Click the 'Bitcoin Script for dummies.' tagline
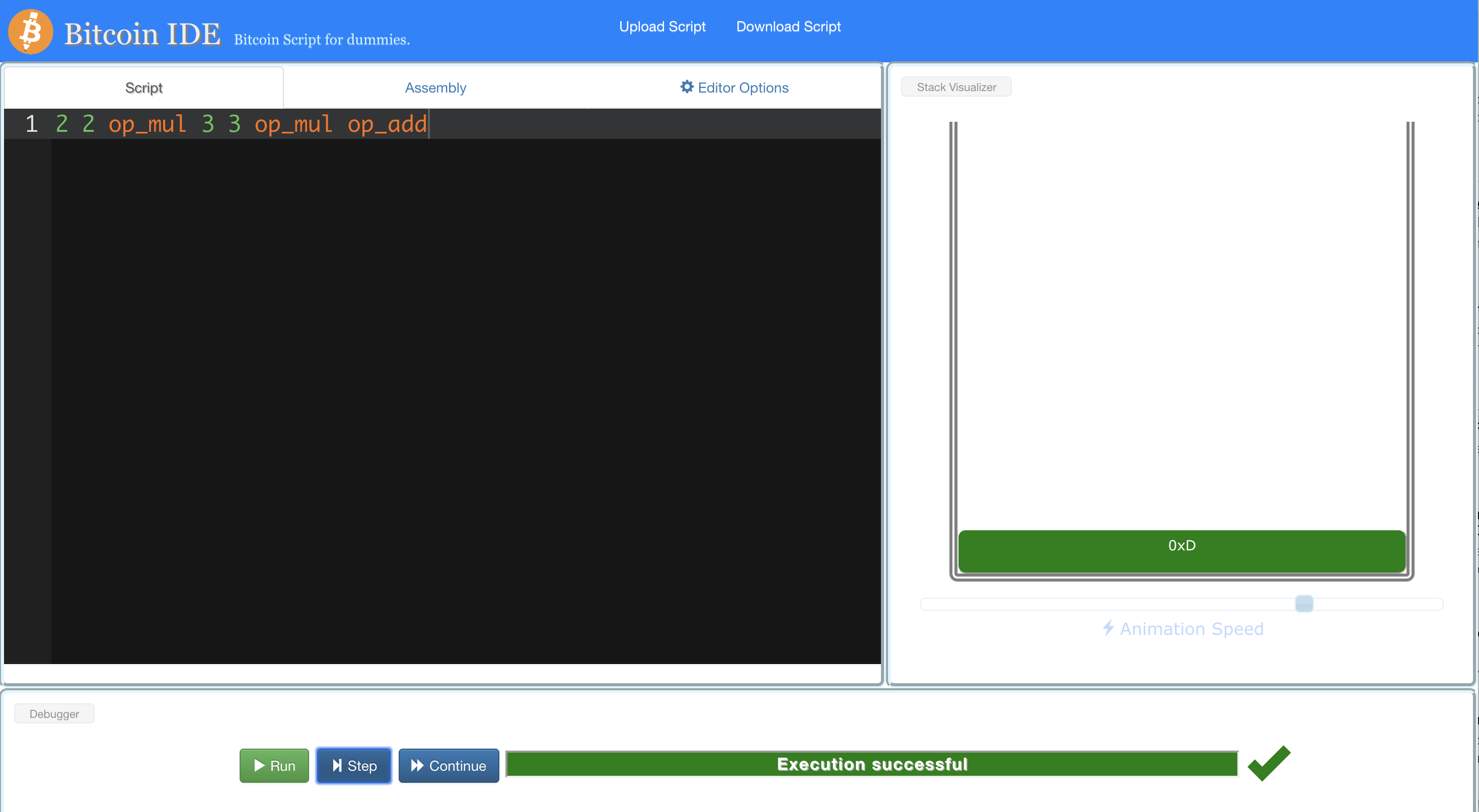The image size is (1479, 812). point(322,40)
